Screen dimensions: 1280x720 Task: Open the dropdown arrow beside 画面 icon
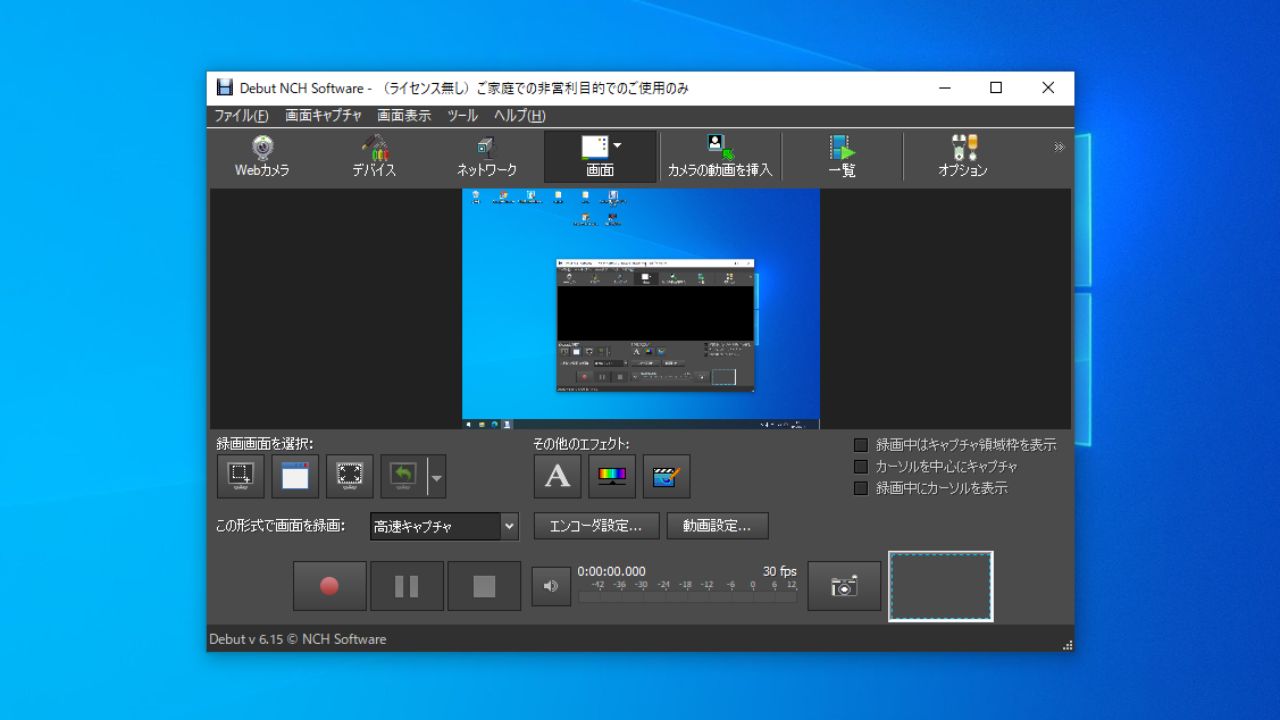[x=617, y=146]
